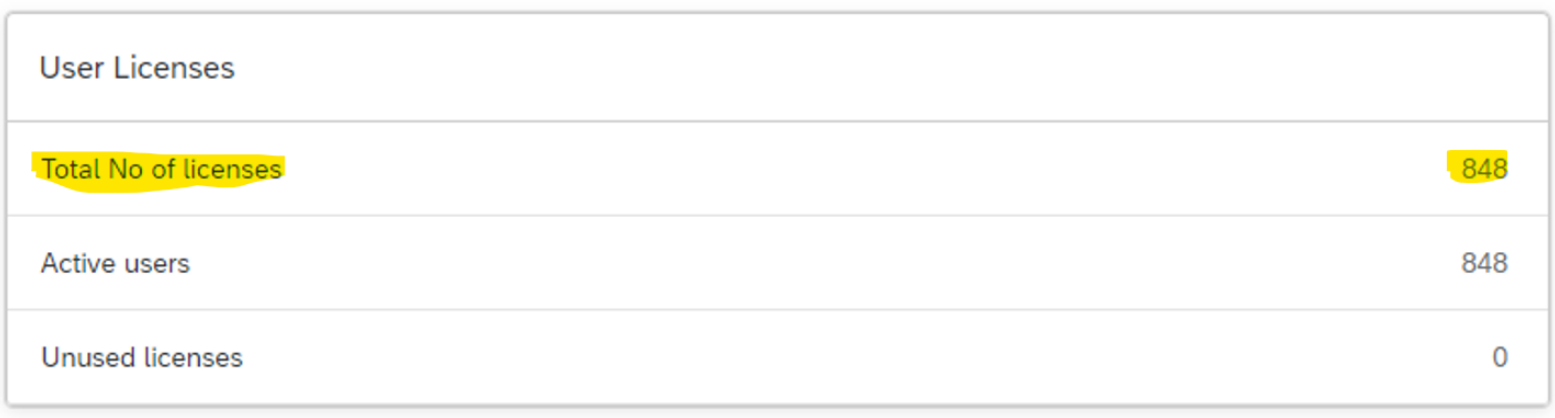Click the word Total in the highlighted label
Screen dimensions: 1555x418
tap(71, 170)
